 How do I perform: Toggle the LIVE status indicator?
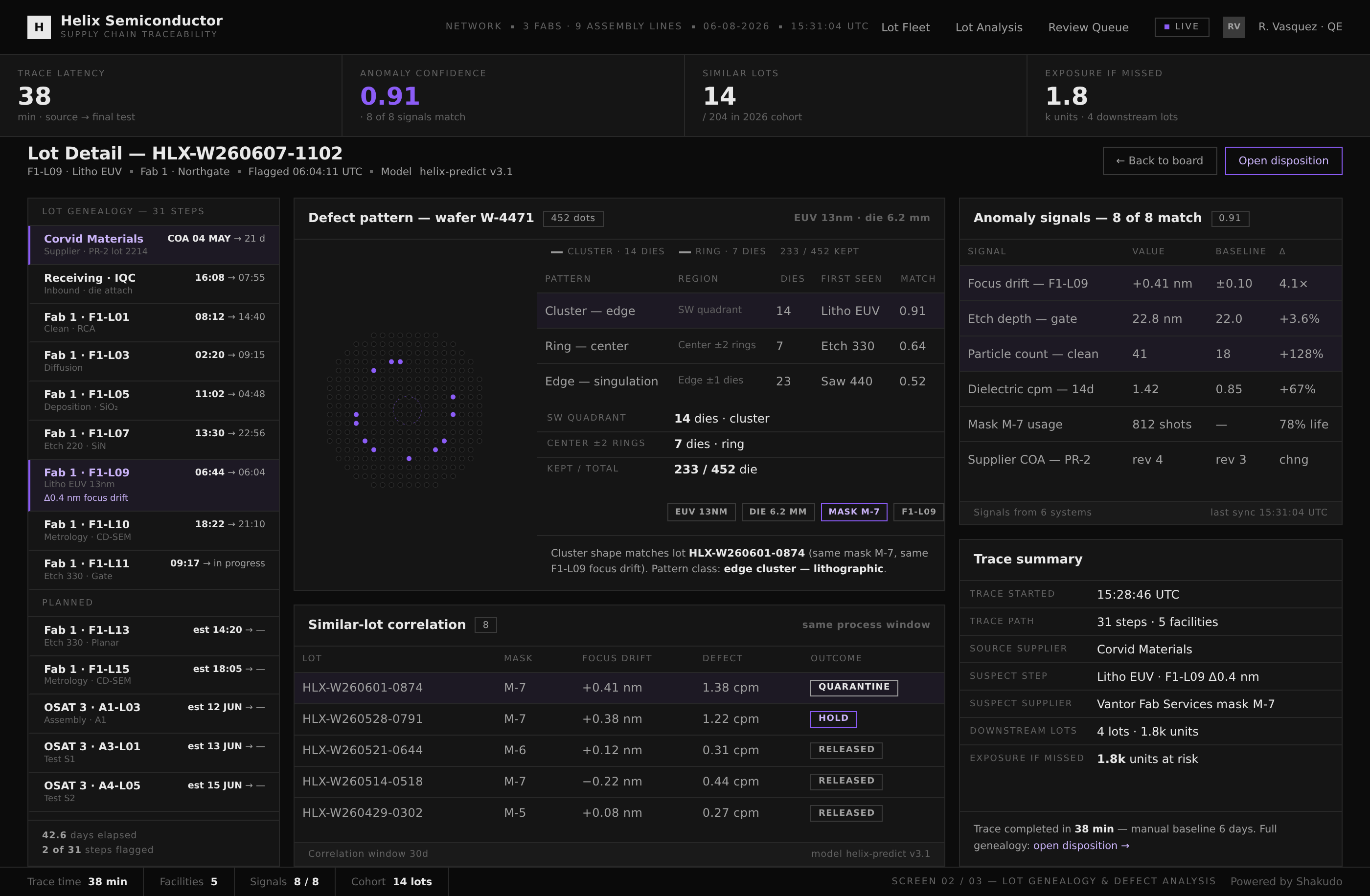(x=1181, y=27)
